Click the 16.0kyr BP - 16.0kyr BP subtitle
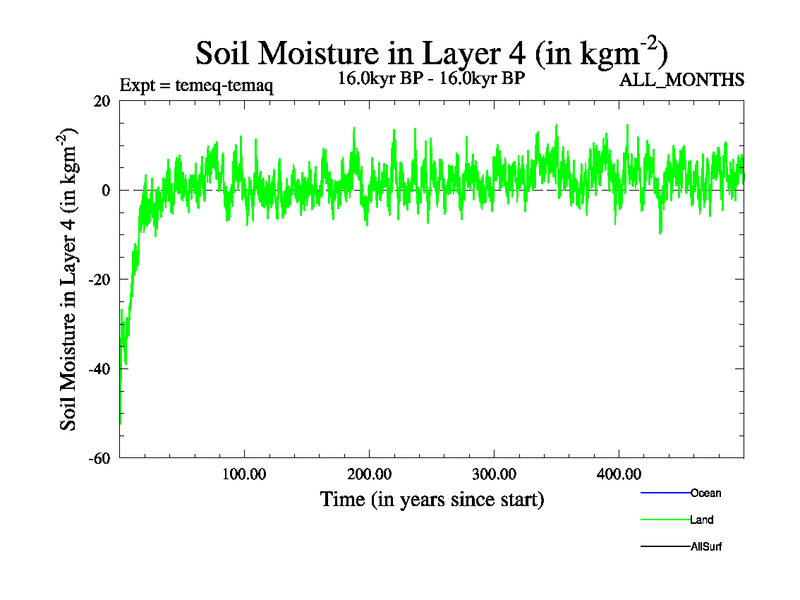 point(432,78)
